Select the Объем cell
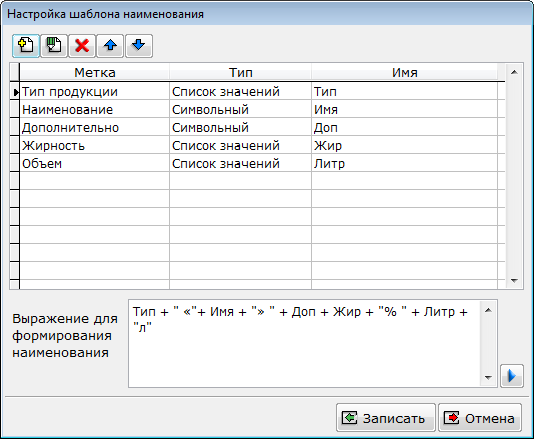This screenshot has width=534, height=439. click(95, 164)
